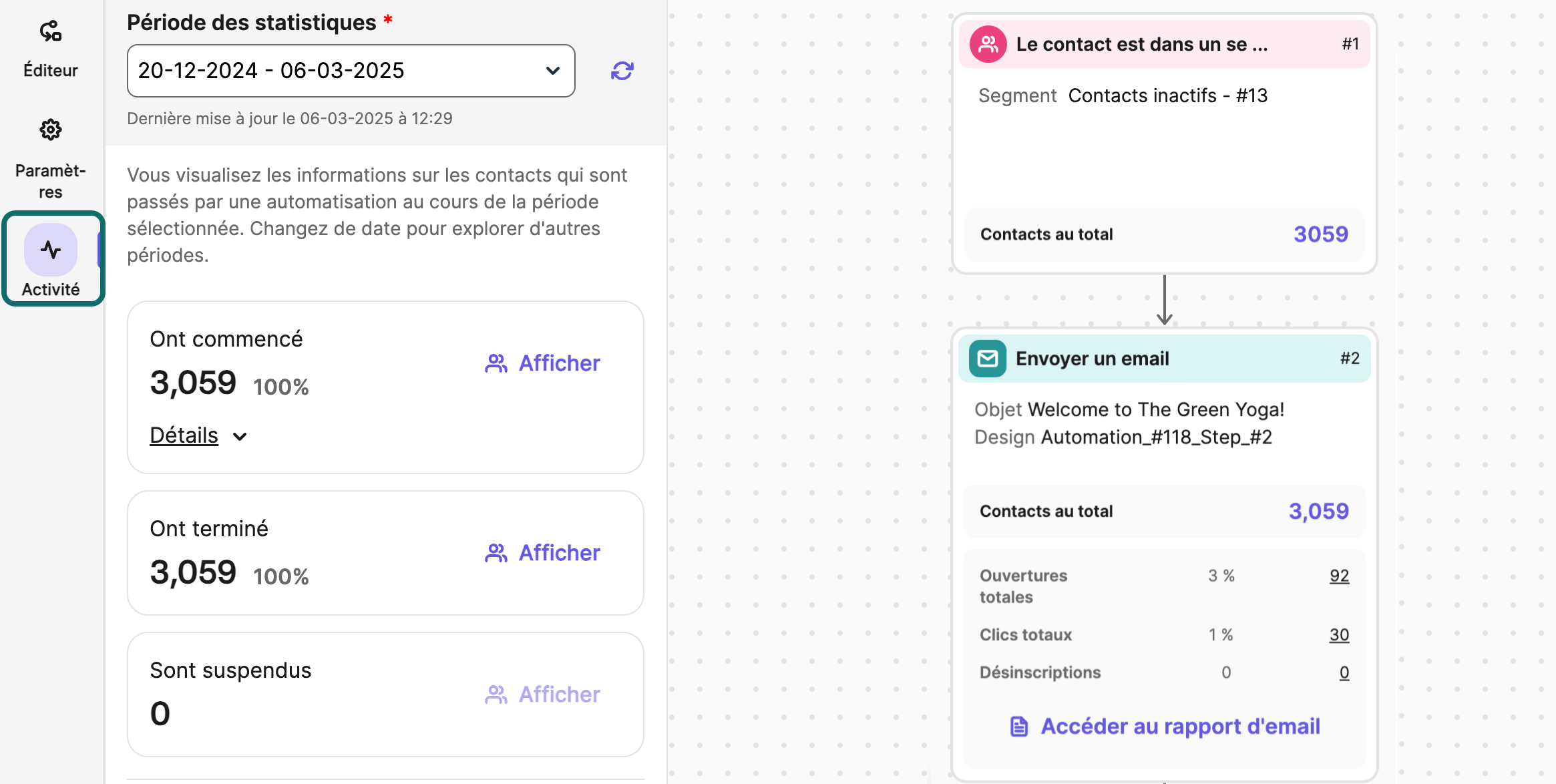This screenshot has width=1556, height=784.
Task: Click the pink segment contacts icon on step #1
Action: pos(988,44)
